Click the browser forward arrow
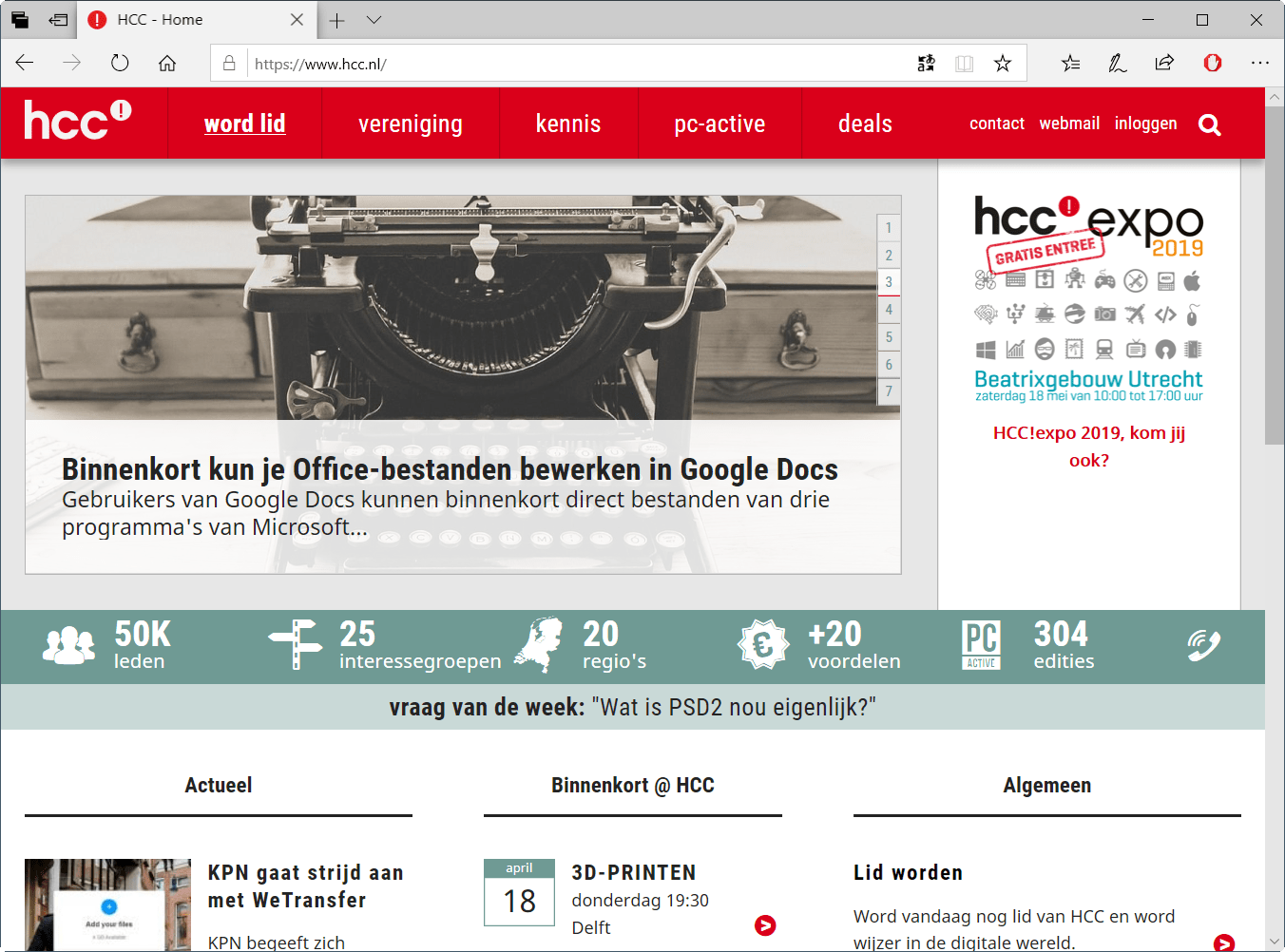Viewport: 1285px width, 952px height. click(x=72, y=63)
